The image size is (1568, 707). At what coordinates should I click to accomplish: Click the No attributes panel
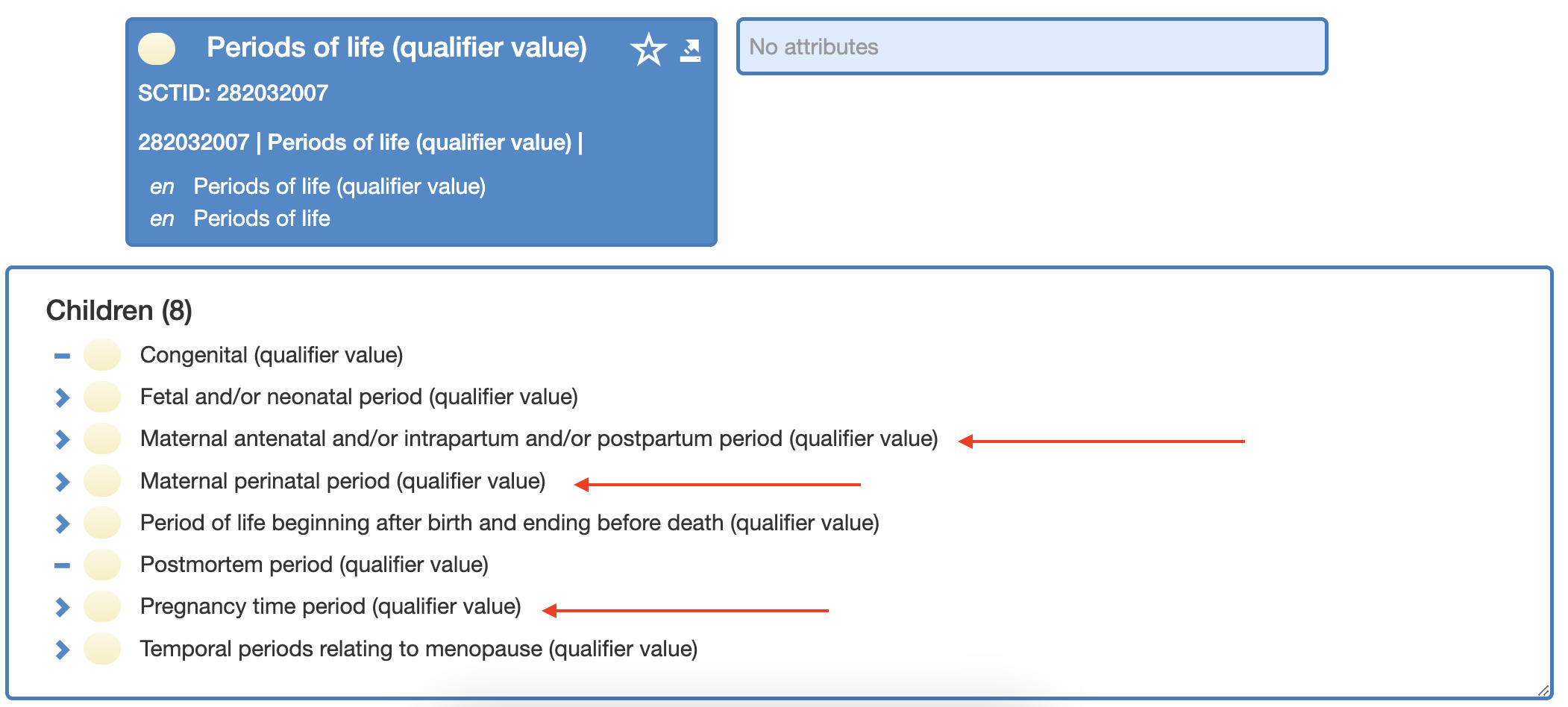point(1032,47)
